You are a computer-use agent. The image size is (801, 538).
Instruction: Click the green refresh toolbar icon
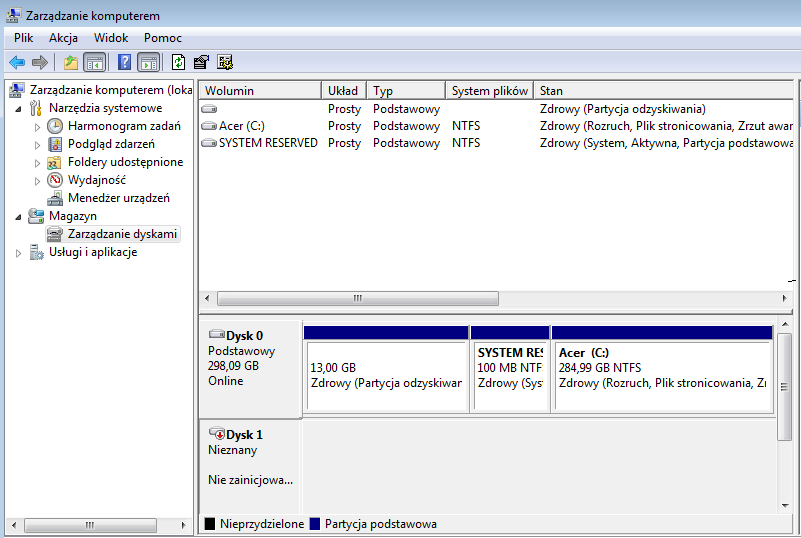[178, 62]
